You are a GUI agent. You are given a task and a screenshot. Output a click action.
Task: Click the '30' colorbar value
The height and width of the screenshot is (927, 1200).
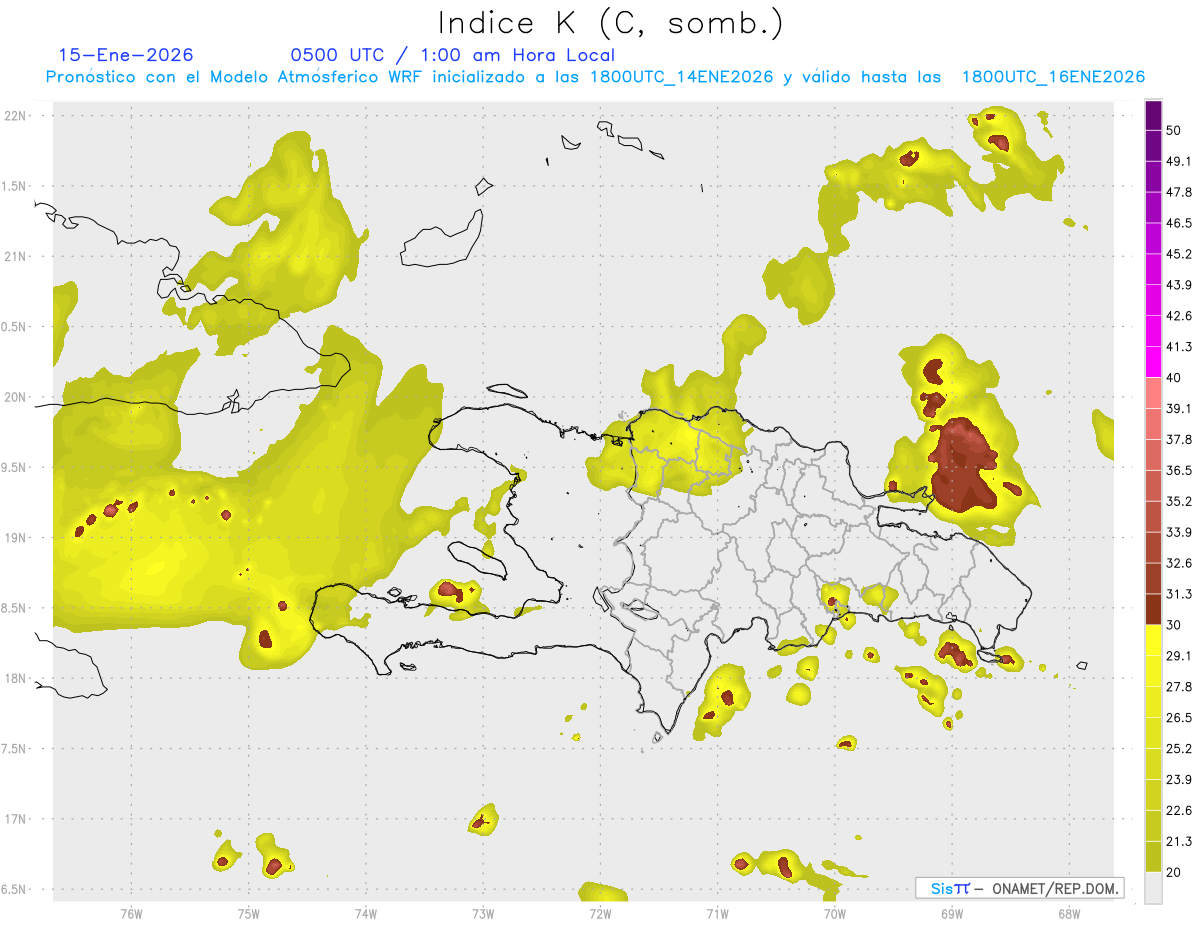1174,625
